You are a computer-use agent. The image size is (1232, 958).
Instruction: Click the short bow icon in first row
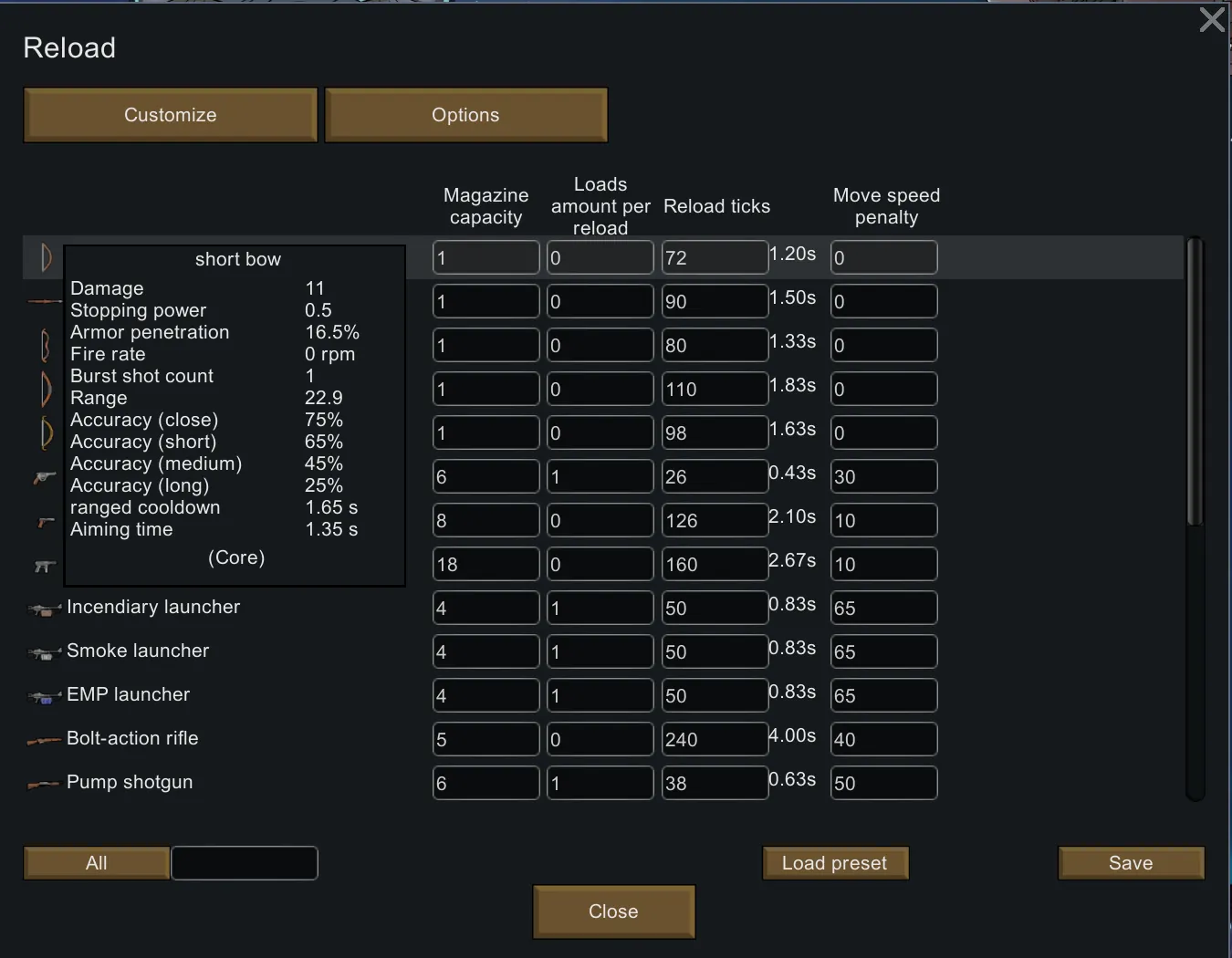click(x=45, y=257)
